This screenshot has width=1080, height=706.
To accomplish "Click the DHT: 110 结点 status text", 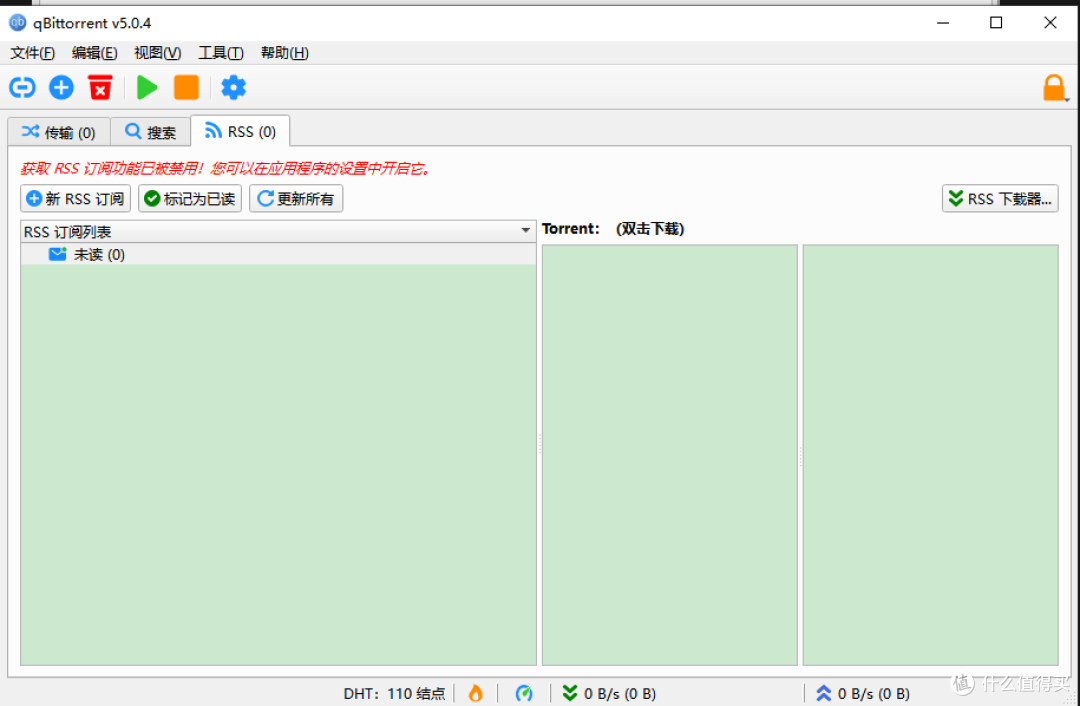I will [x=394, y=694].
